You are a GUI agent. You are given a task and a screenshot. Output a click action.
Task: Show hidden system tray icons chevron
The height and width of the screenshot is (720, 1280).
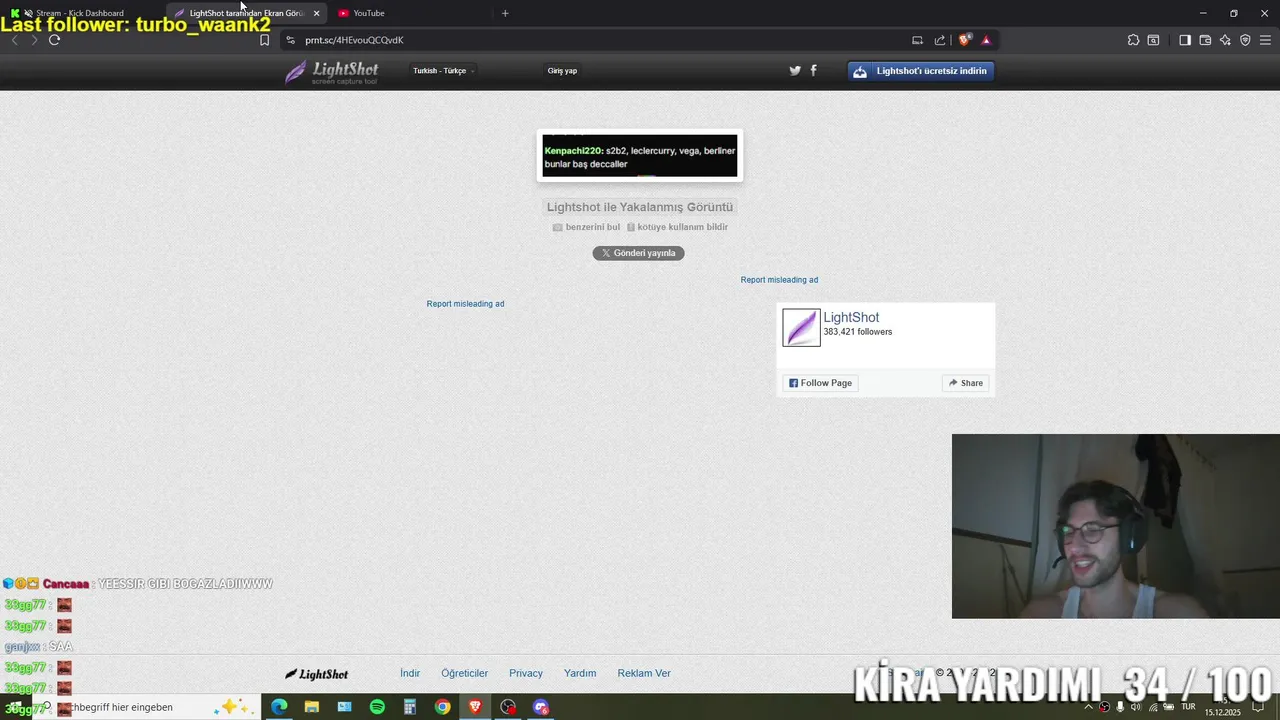[x=1089, y=707]
